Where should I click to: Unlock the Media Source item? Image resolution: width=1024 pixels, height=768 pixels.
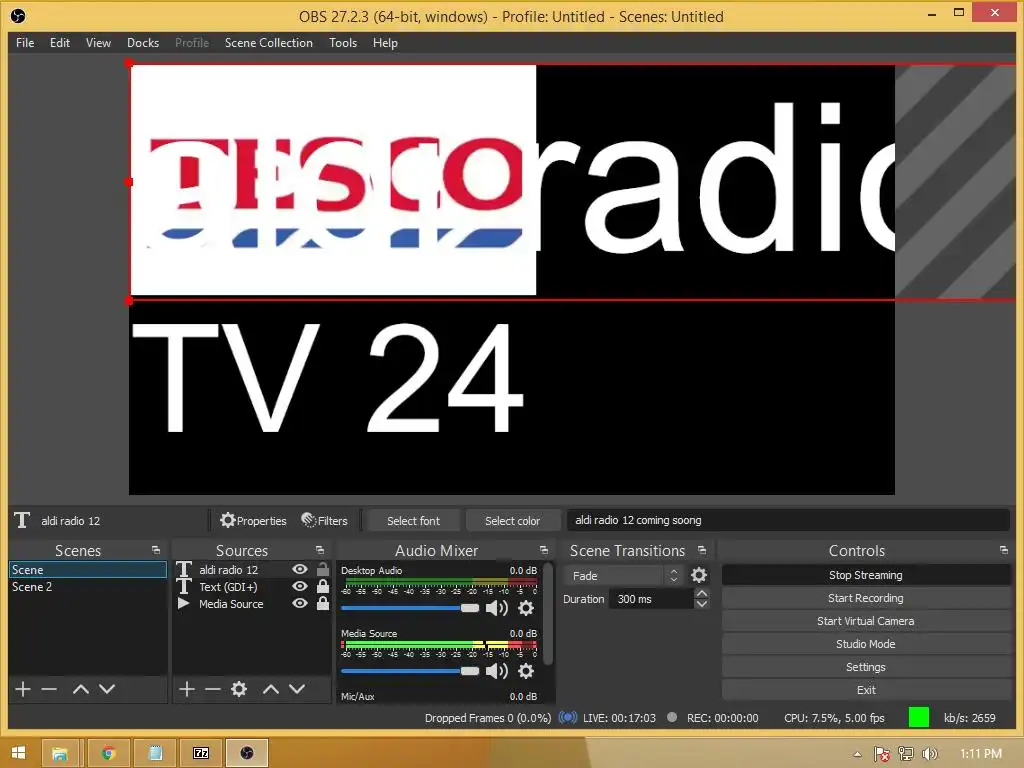323,603
